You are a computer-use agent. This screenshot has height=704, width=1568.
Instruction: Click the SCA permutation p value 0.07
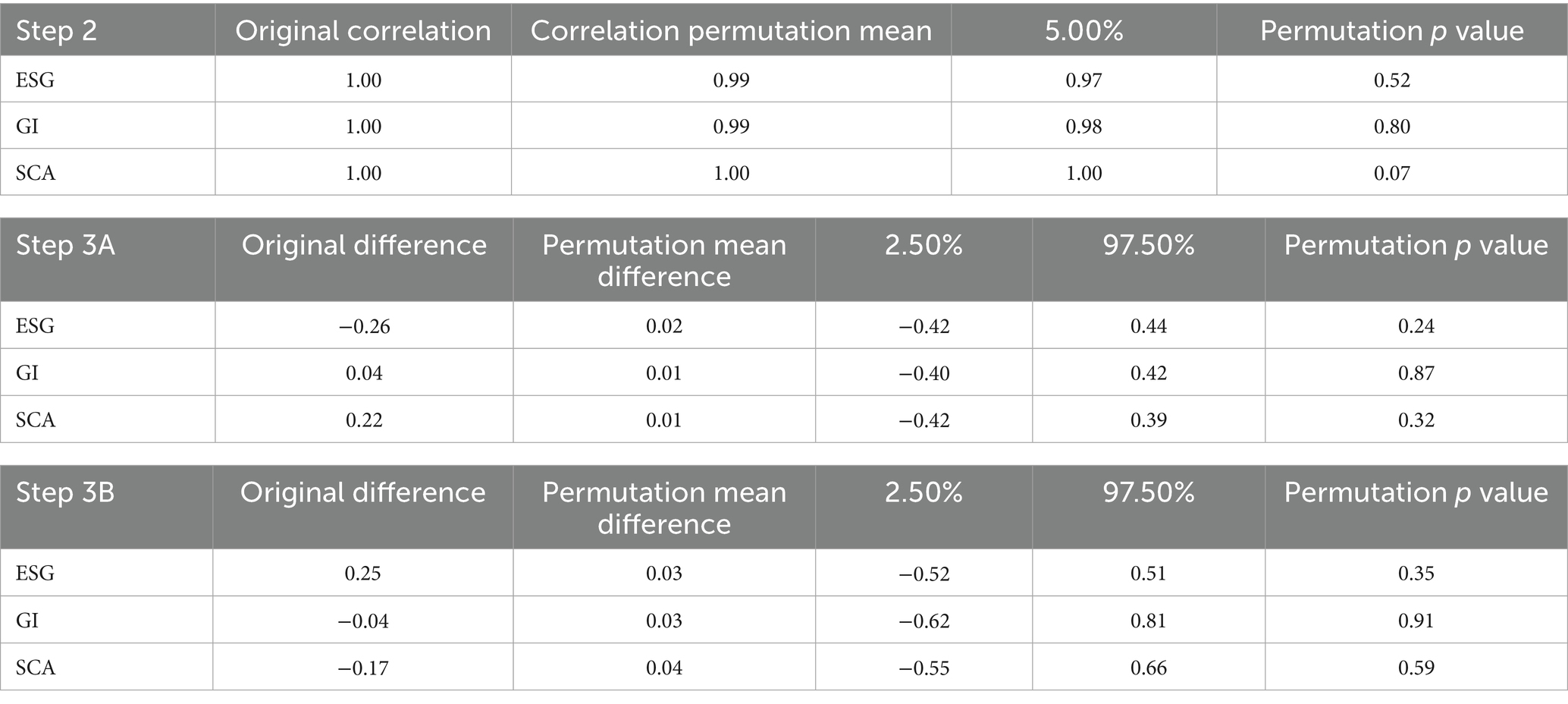1391,173
